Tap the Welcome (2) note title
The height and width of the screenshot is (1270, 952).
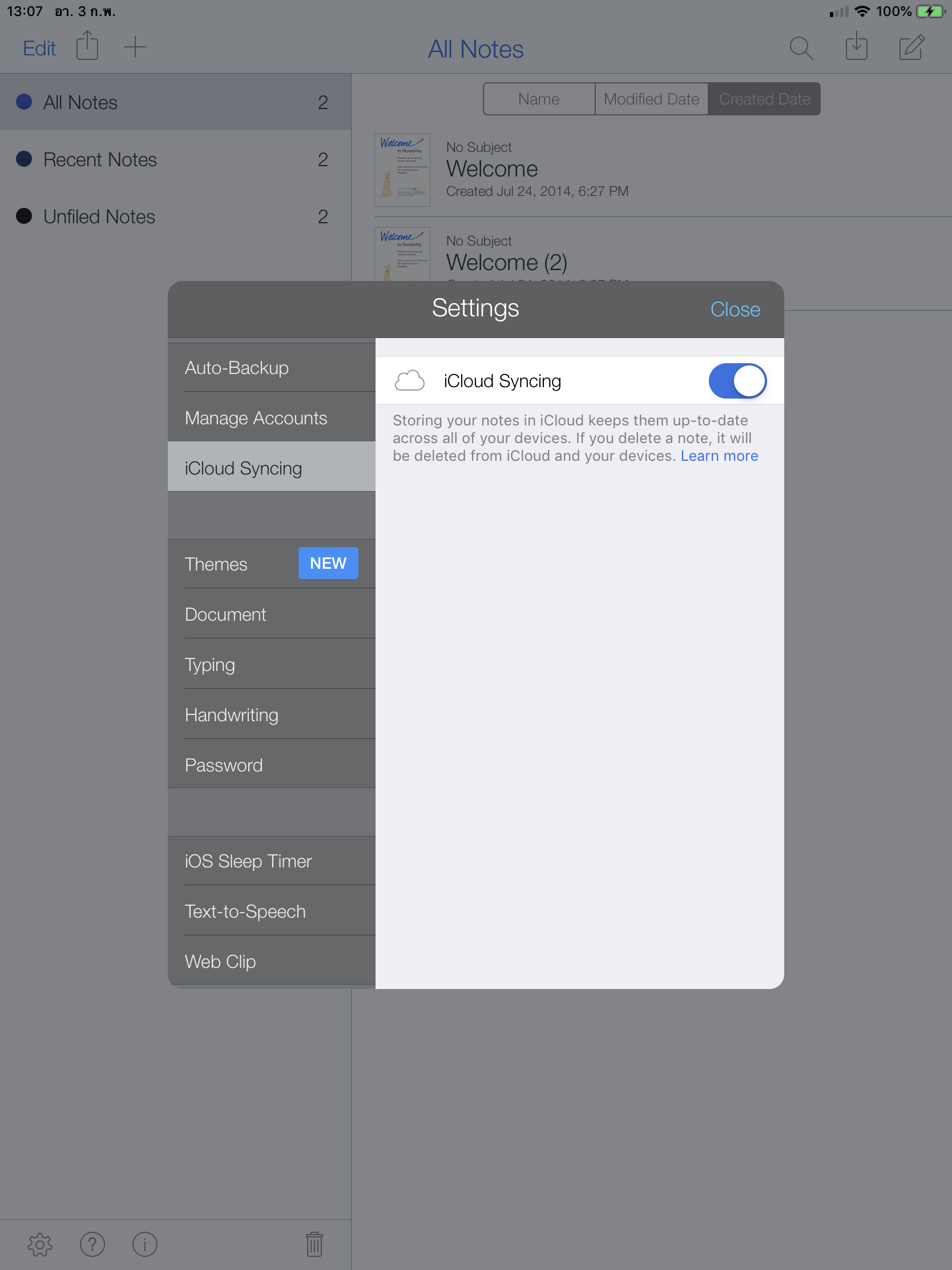[x=507, y=262]
